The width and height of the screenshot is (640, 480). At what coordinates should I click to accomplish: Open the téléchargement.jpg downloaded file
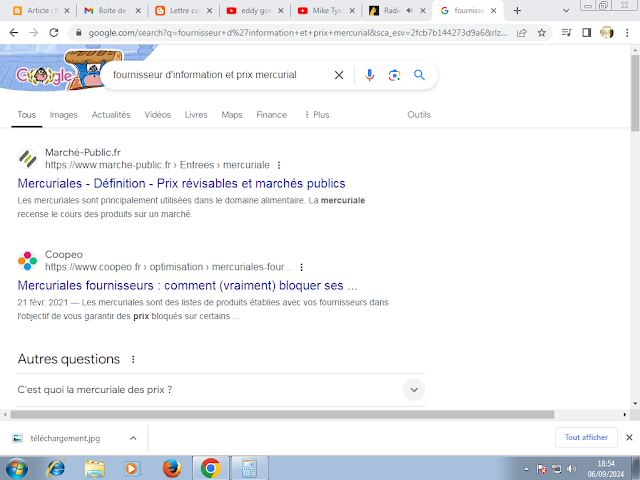pyautogui.click(x=65, y=438)
